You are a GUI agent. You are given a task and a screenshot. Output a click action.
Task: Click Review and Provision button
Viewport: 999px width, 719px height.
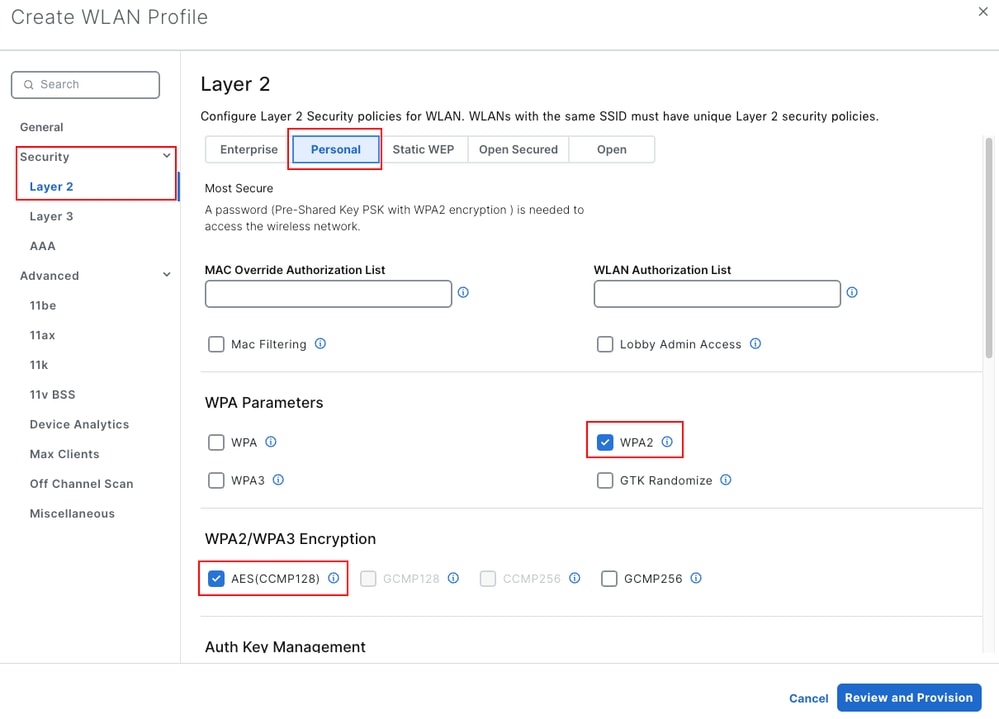pyautogui.click(x=909, y=698)
